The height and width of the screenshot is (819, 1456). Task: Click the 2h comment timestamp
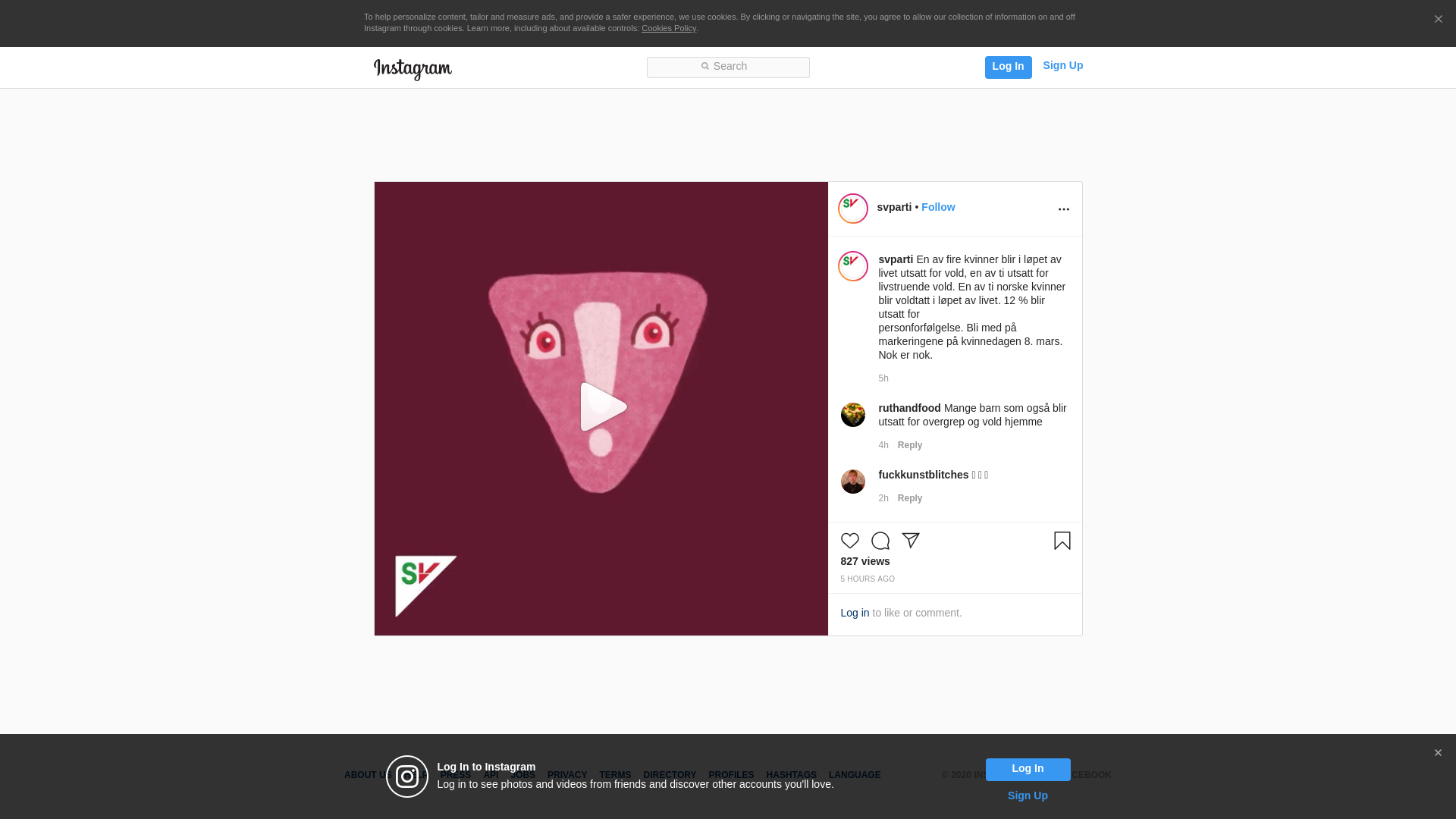(883, 498)
